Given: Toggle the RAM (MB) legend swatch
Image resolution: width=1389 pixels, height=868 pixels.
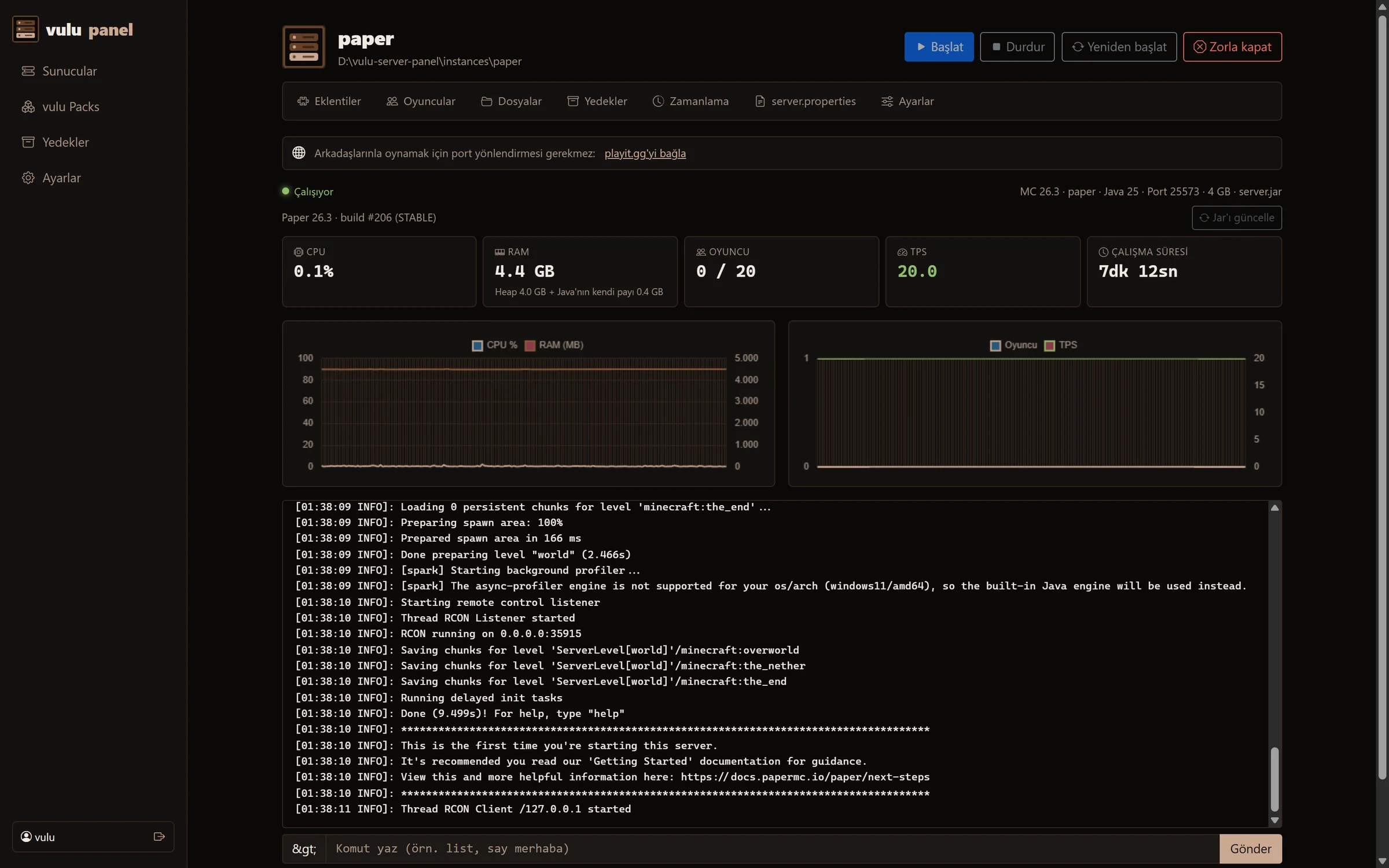Looking at the screenshot, I should pyautogui.click(x=530, y=345).
